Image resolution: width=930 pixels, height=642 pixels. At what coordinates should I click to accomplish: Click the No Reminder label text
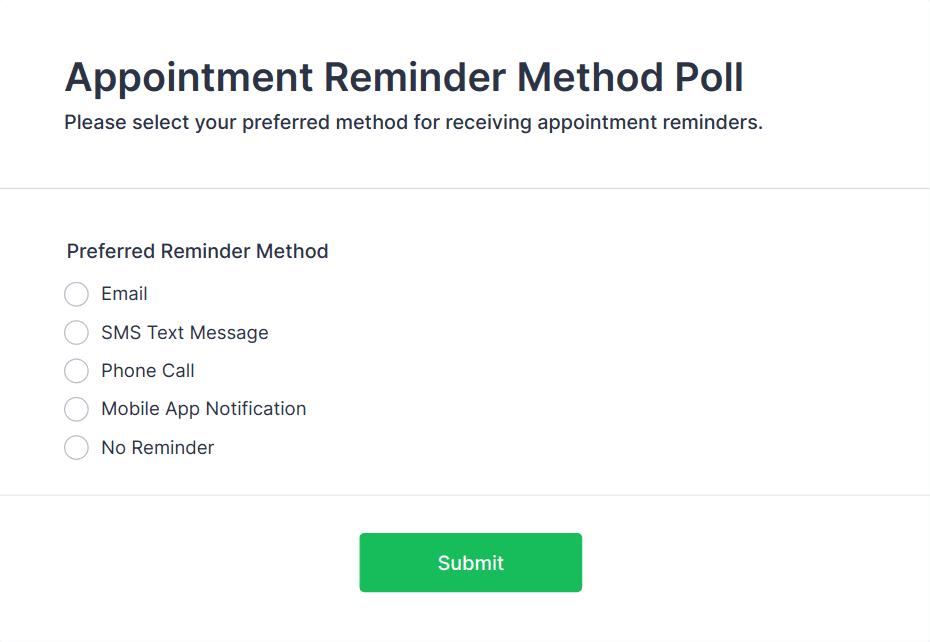[157, 447]
